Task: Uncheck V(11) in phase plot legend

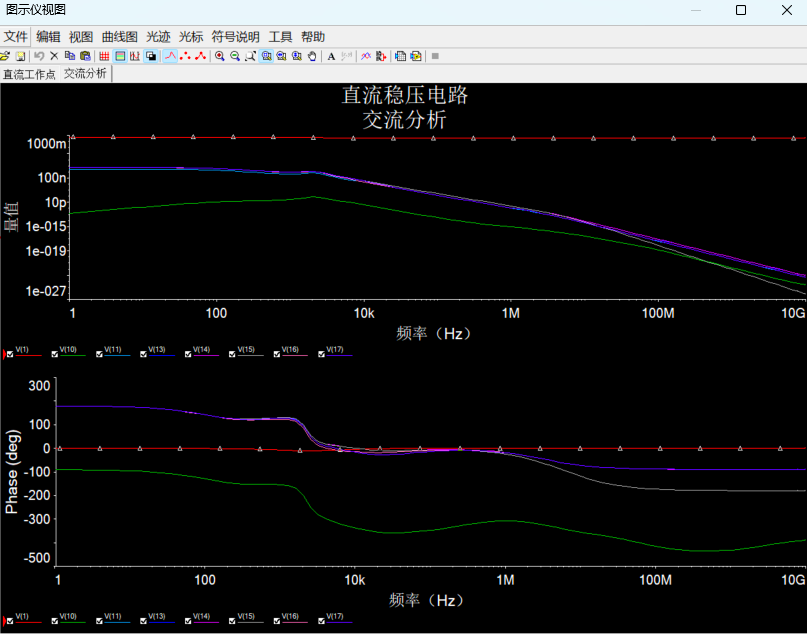Action: pyautogui.click(x=99, y=621)
